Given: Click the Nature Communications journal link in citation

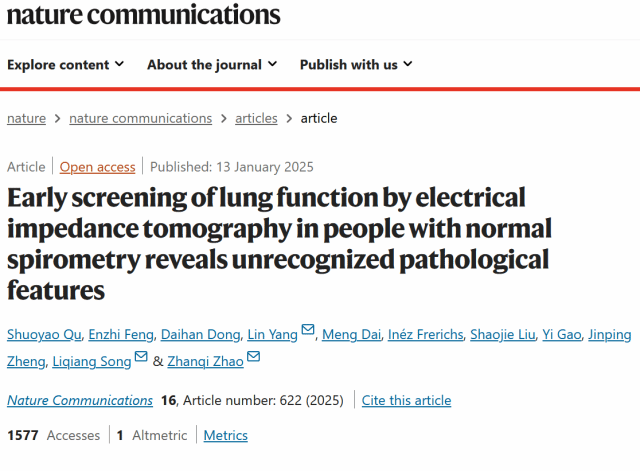Looking at the screenshot, I should tap(80, 401).
